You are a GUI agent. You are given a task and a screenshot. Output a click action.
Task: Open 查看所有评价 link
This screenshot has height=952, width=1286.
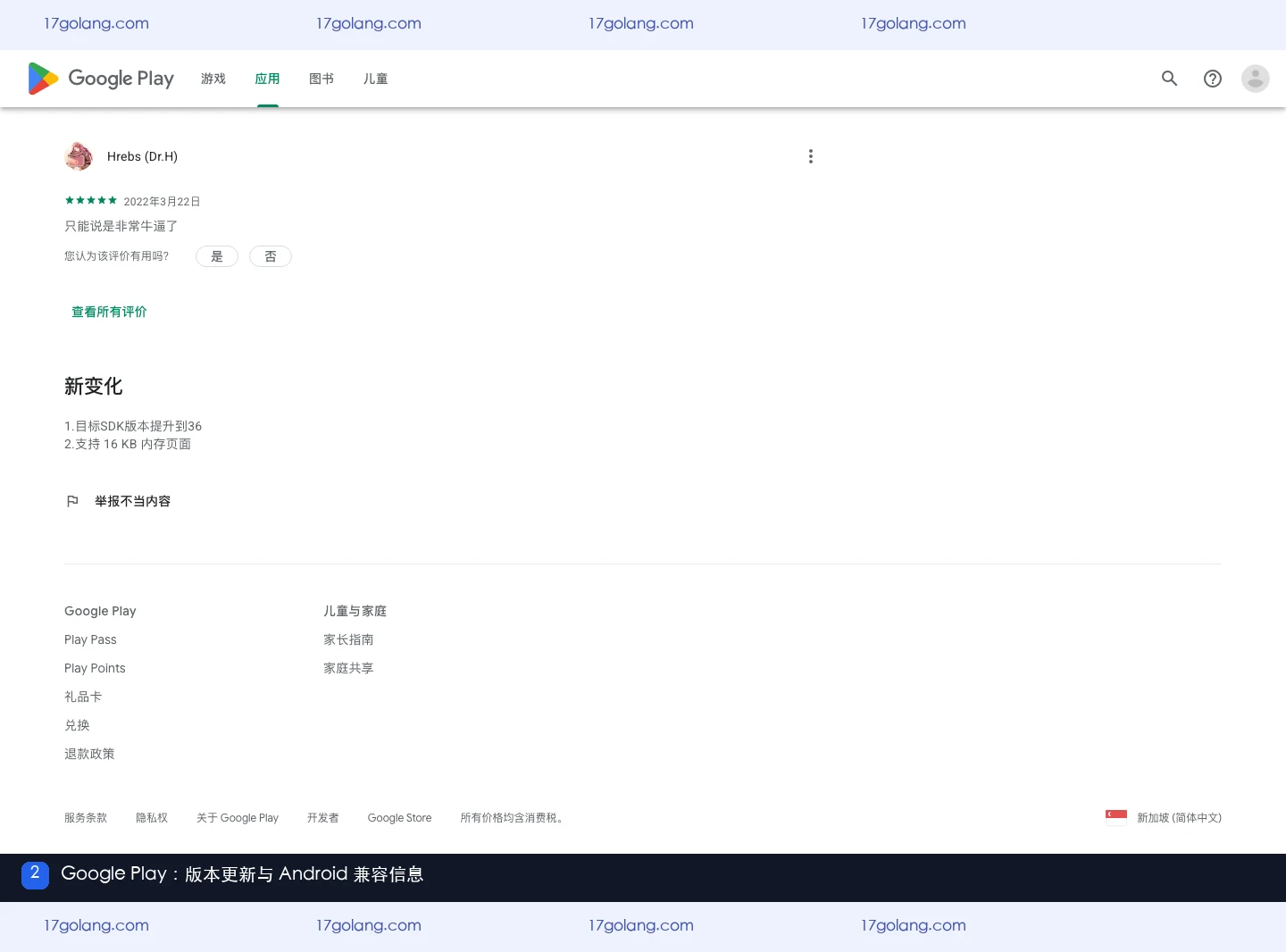(109, 312)
